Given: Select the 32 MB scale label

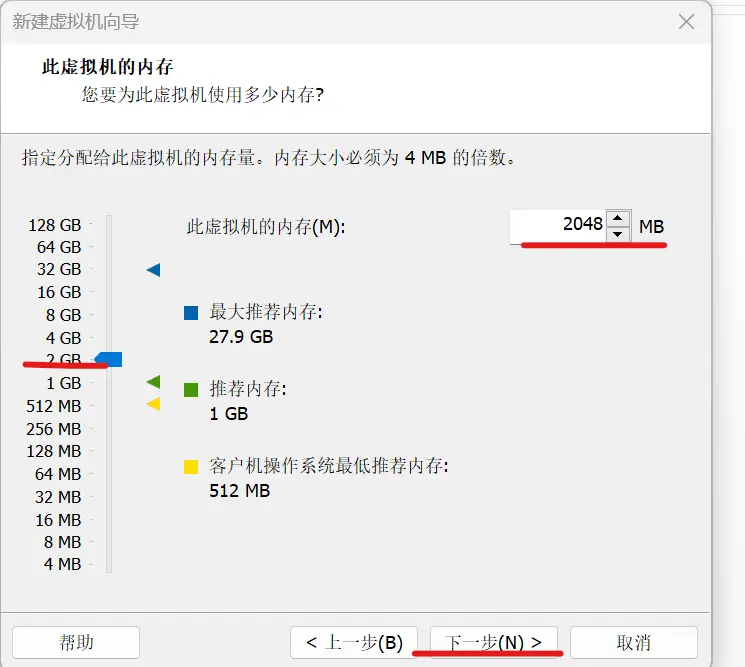Looking at the screenshot, I should click(58, 497).
